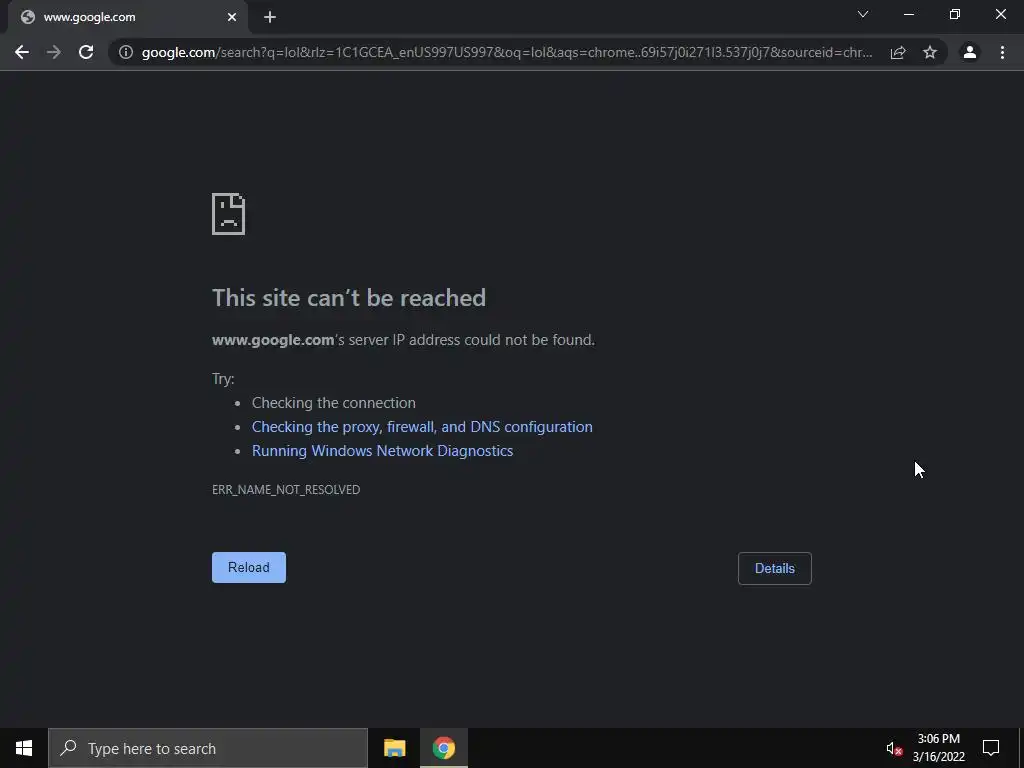Close the www.google.com tab
Screen dimensions: 1024x768
pos(232,17)
